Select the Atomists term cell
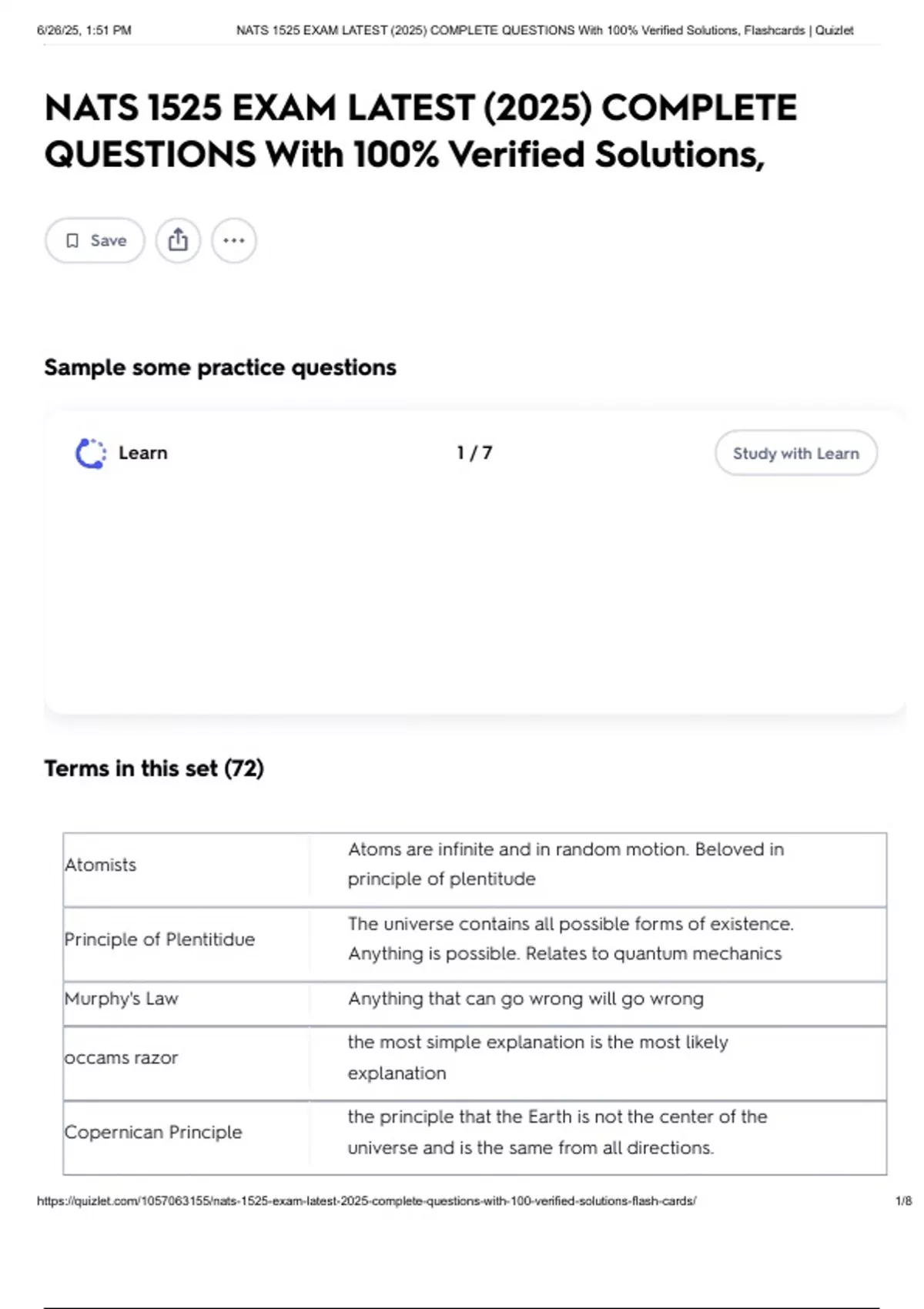The width and height of the screenshot is (924, 1309). coord(101,865)
